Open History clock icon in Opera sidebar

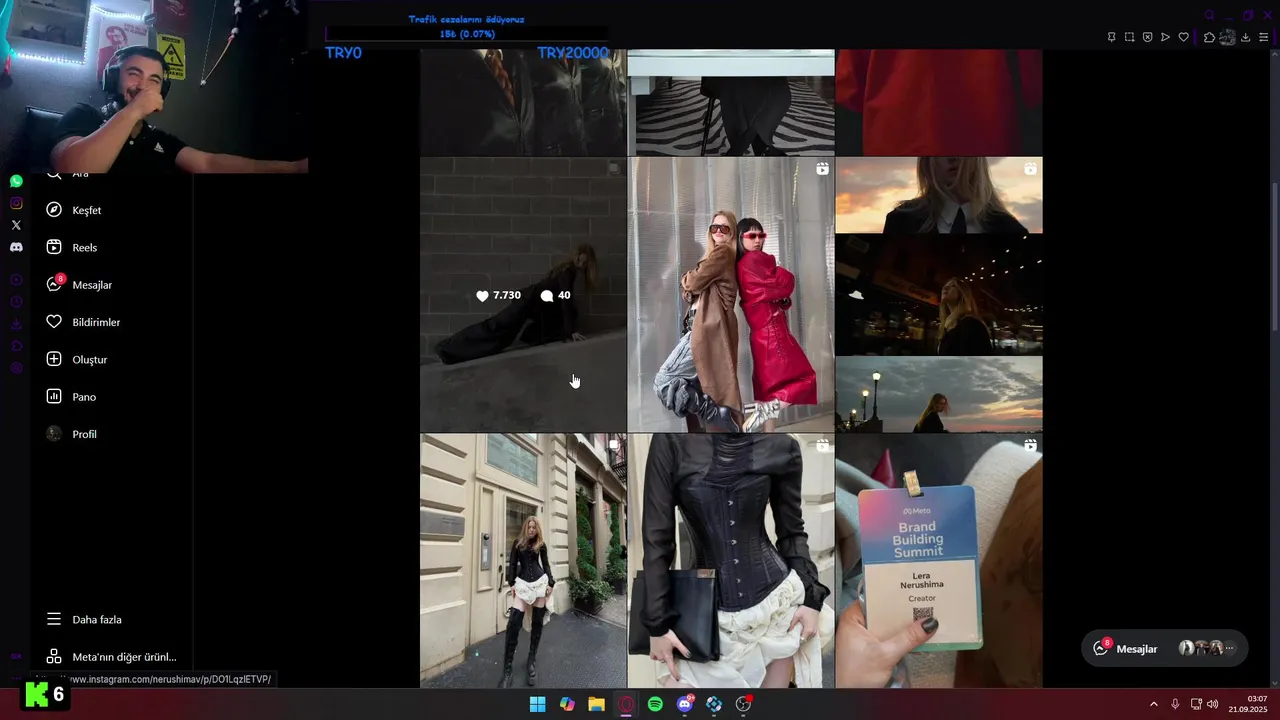tap(16, 302)
